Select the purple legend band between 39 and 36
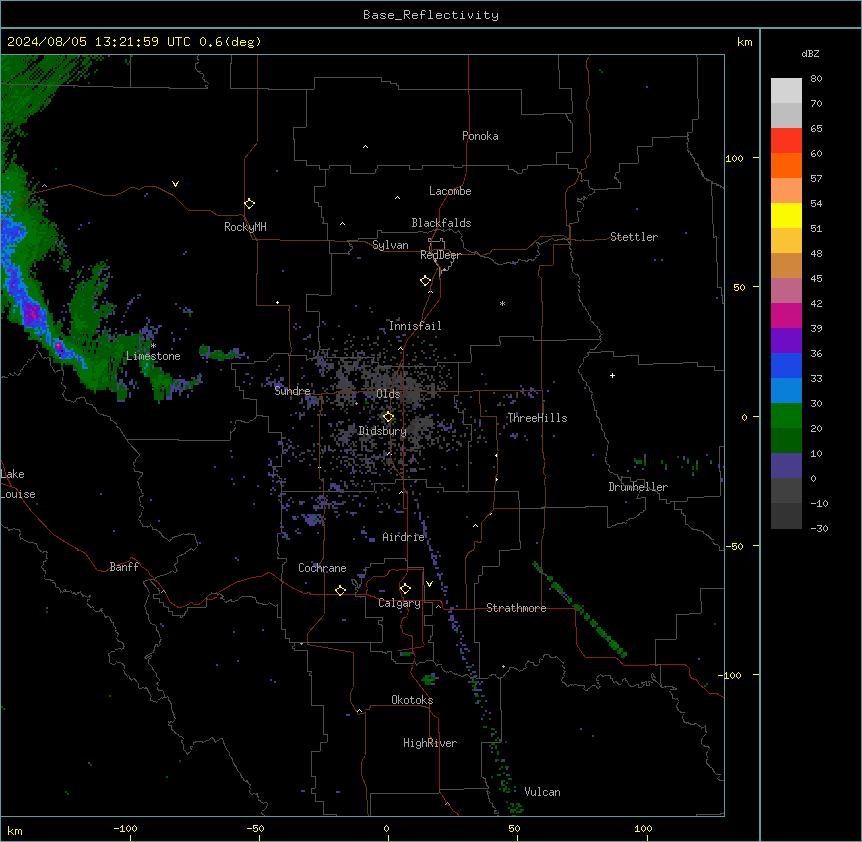The image size is (862, 842). (786, 341)
